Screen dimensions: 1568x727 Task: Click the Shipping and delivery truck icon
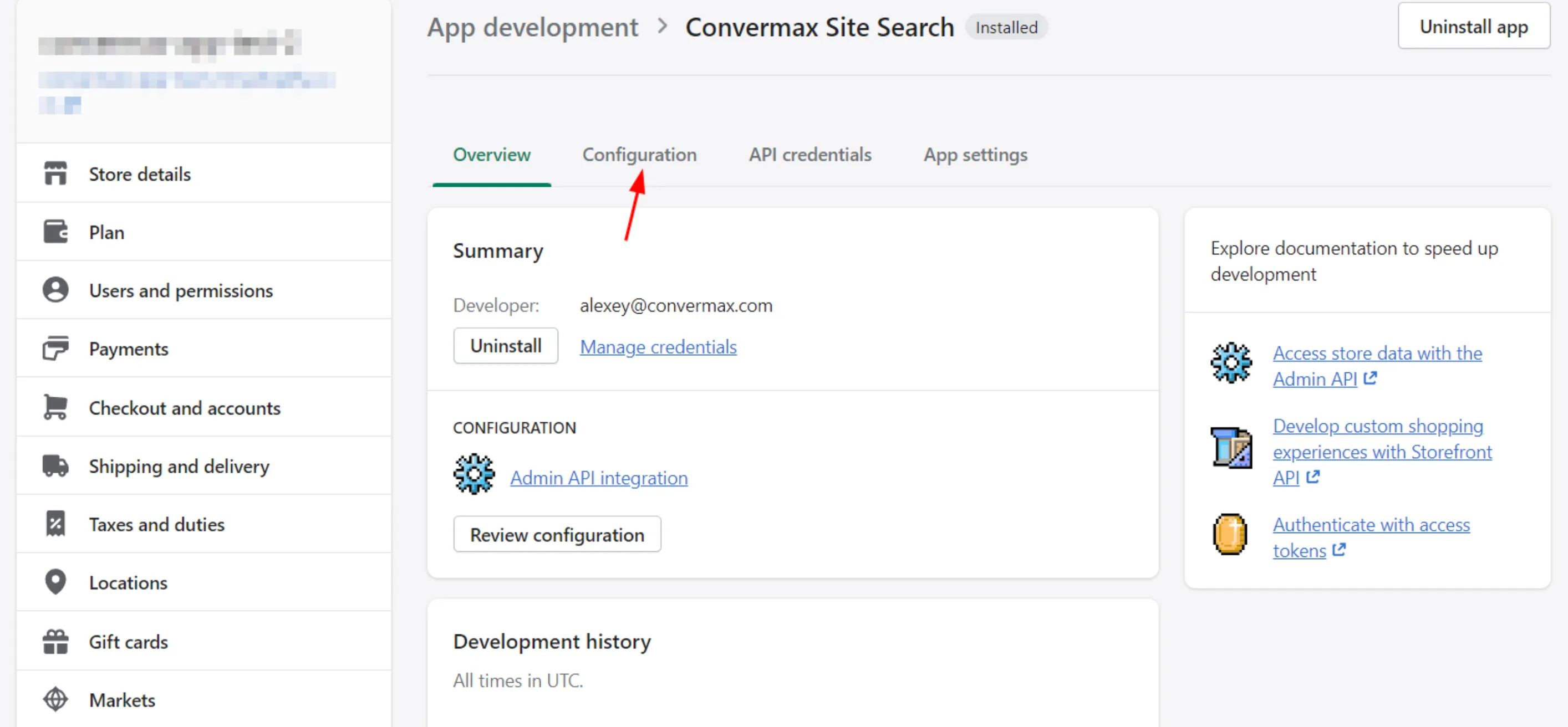[55, 465]
